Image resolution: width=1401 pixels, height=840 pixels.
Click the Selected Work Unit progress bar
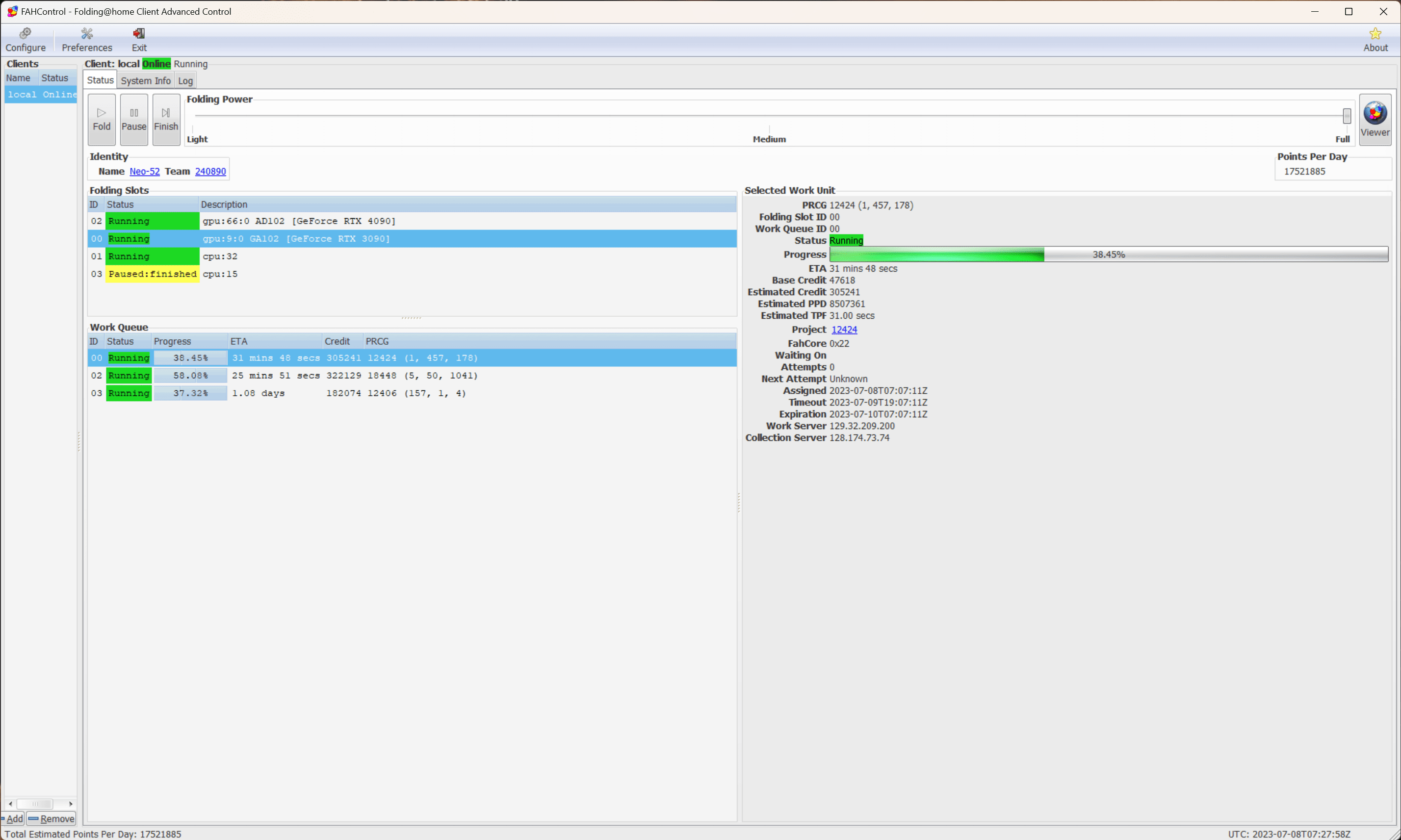point(1108,254)
